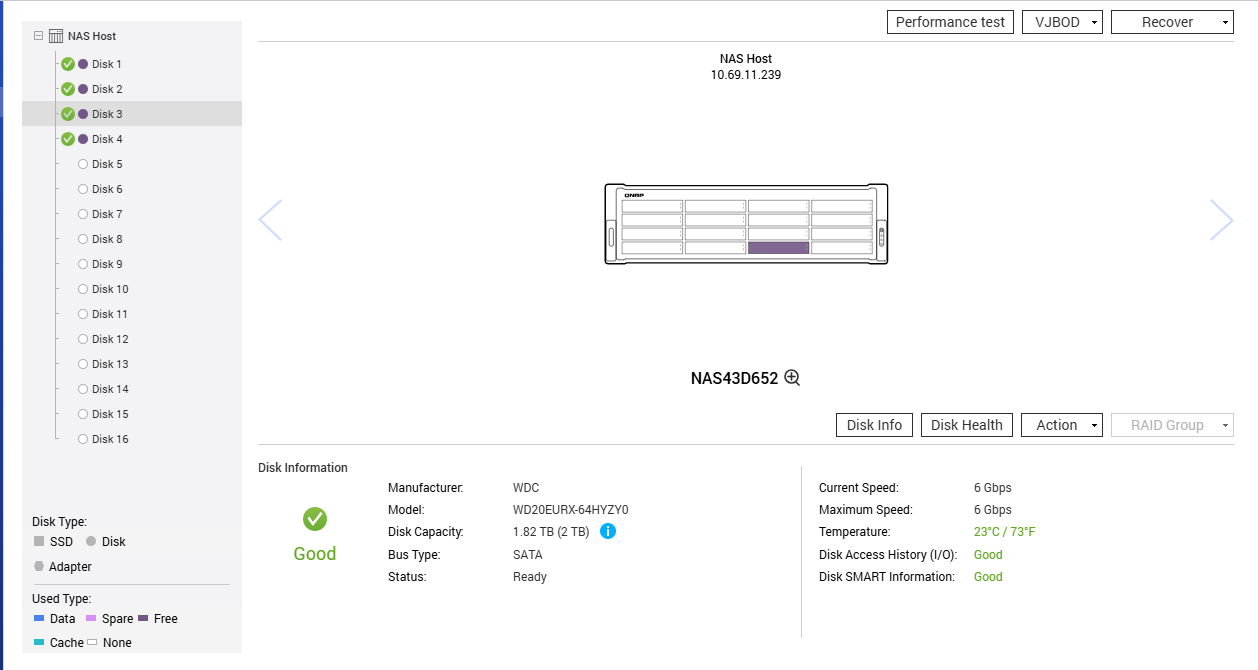The image size is (1258, 670).
Task: Click the pink Spare legend swatch
Action: pos(91,618)
